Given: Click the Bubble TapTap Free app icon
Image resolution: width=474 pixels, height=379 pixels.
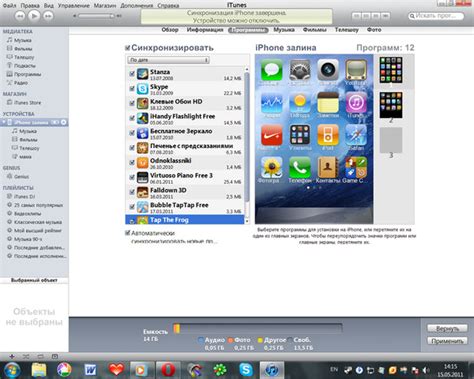Looking at the screenshot, I should 142,207.
